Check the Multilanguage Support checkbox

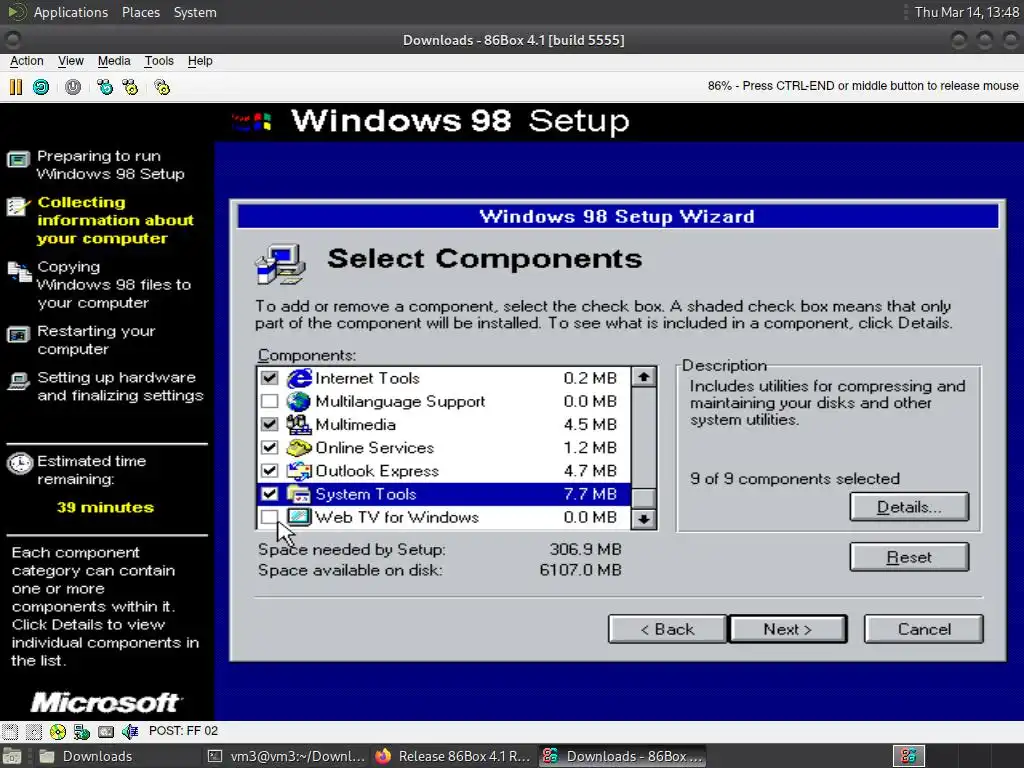tap(269, 401)
